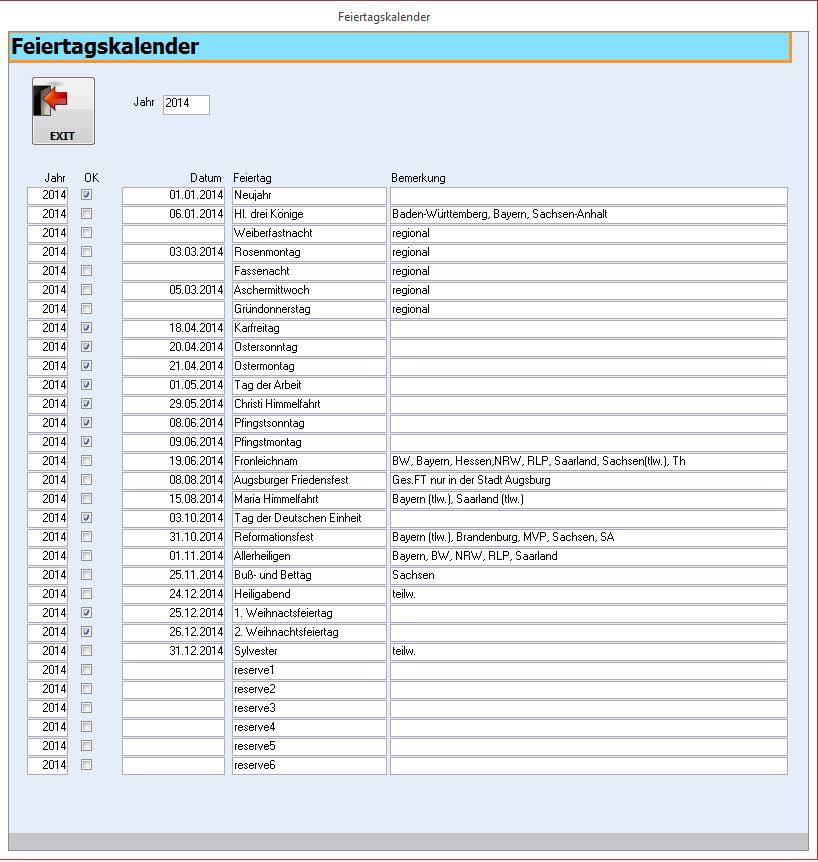Viewport: 818px width, 862px height.
Task: Click the Bemerkung field with Baden-Württemberg, Bayern, Sachsen-Anhalt
Action: [x=589, y=215]
